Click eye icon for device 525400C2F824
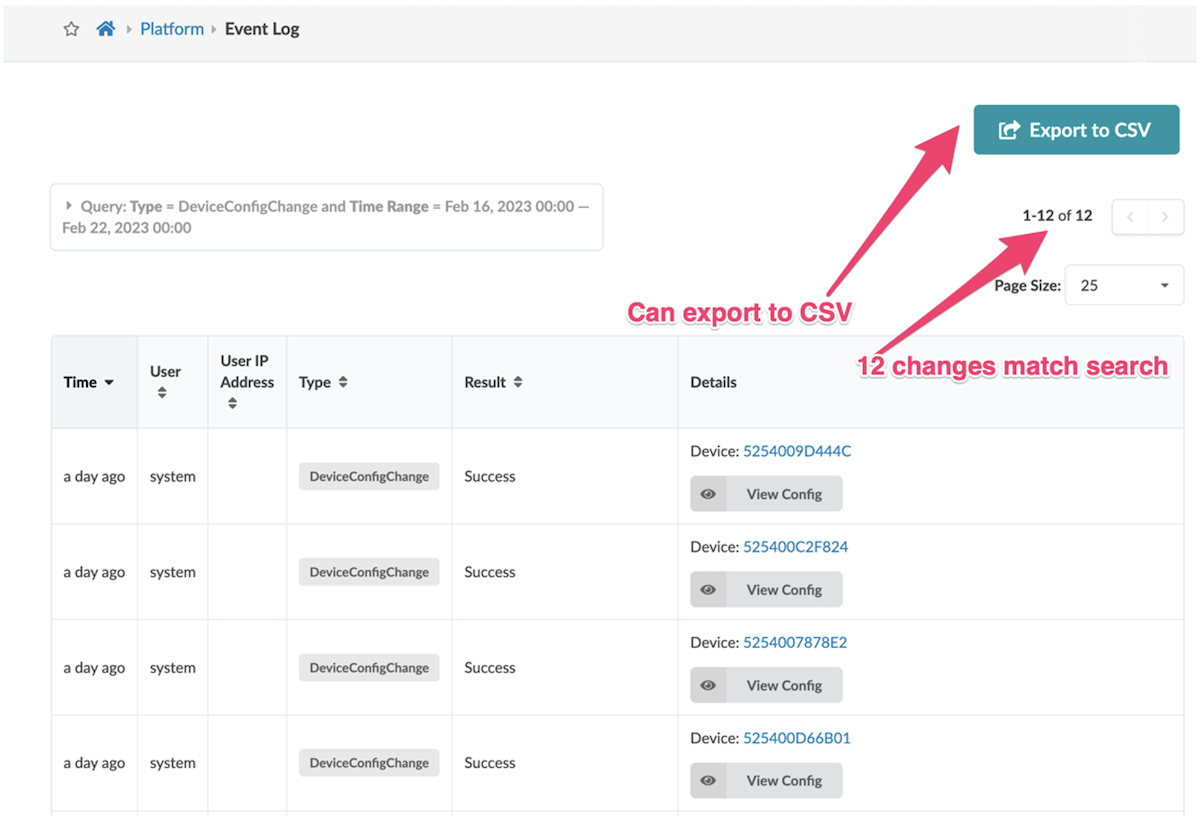The width and height of the screenshot is (1200, 816). point(708,590)
